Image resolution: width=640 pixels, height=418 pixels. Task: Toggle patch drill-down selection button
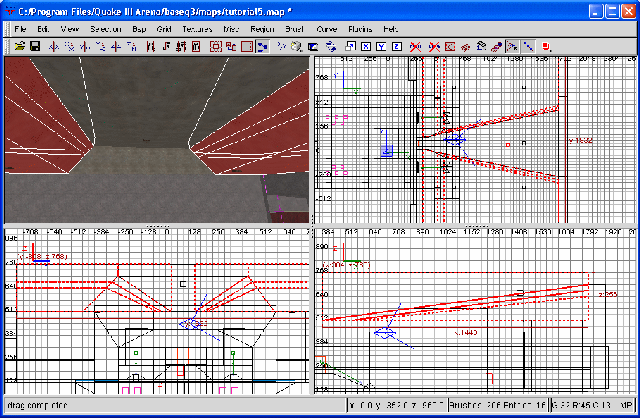coord(528,47)
